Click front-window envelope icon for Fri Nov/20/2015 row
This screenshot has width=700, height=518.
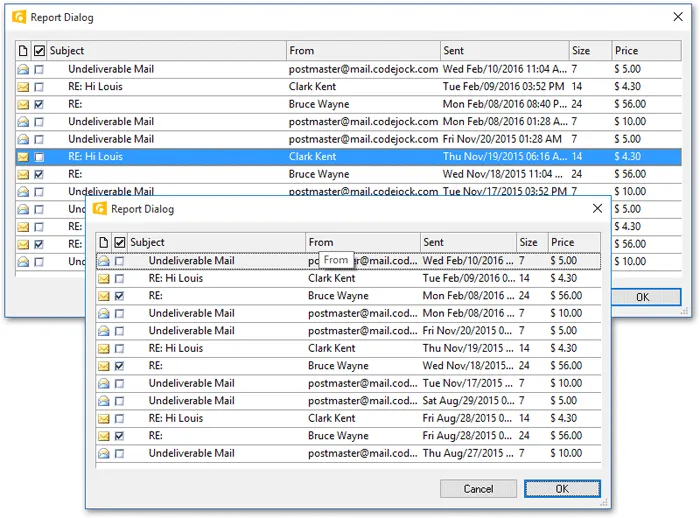click(104, 331)
